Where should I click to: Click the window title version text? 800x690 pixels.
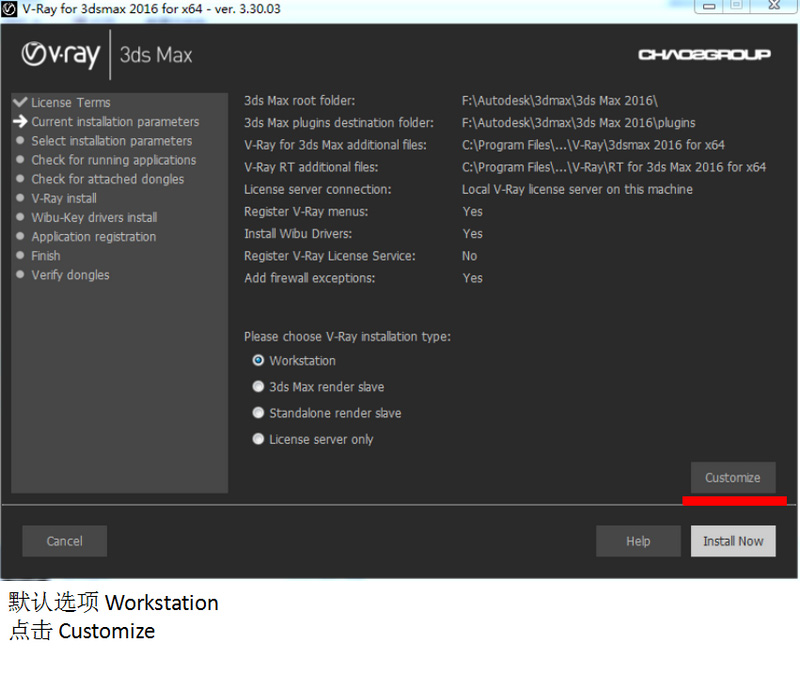click(x=152, y=9)
